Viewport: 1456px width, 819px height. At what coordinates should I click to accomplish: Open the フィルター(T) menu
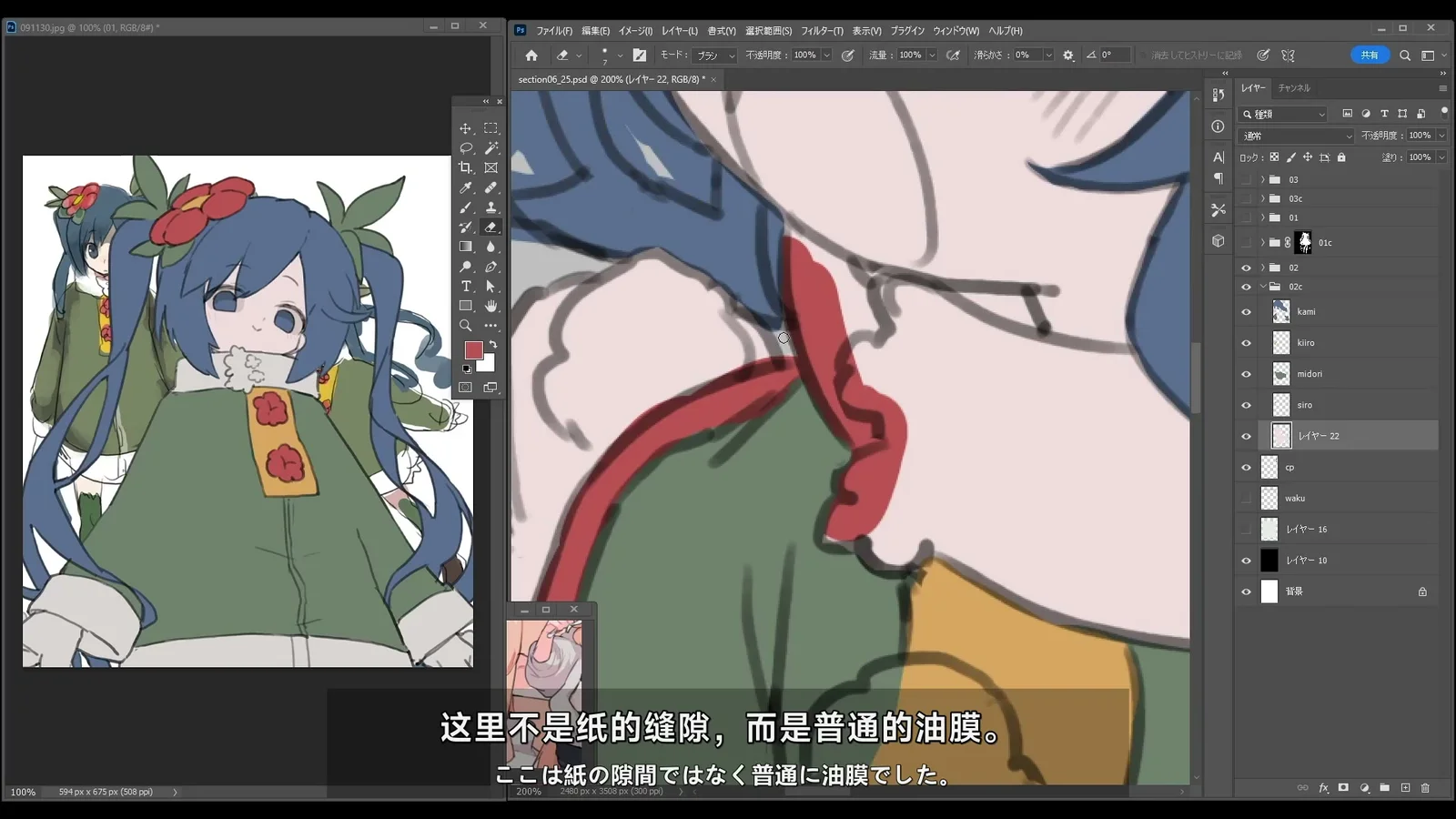(x=822, y=31)
